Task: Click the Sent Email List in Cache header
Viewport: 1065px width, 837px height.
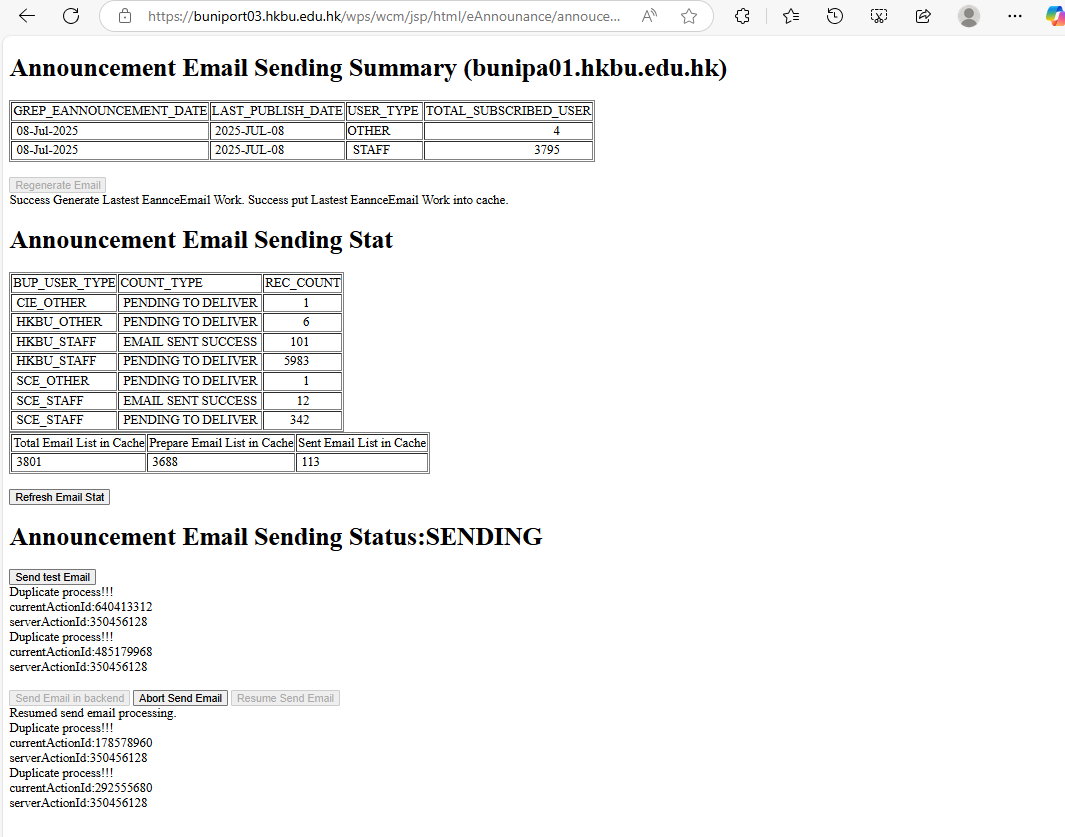Action: (362, 443)
